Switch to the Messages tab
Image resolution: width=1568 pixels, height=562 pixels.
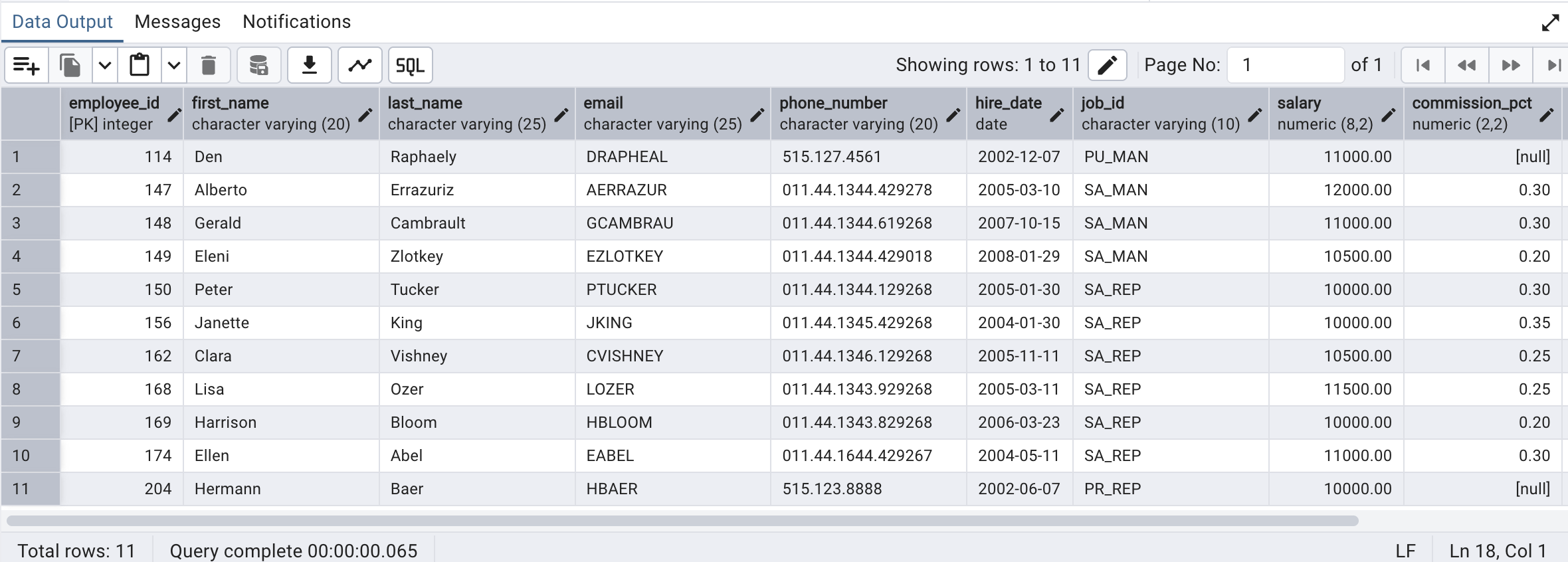[x=177, y=22]
